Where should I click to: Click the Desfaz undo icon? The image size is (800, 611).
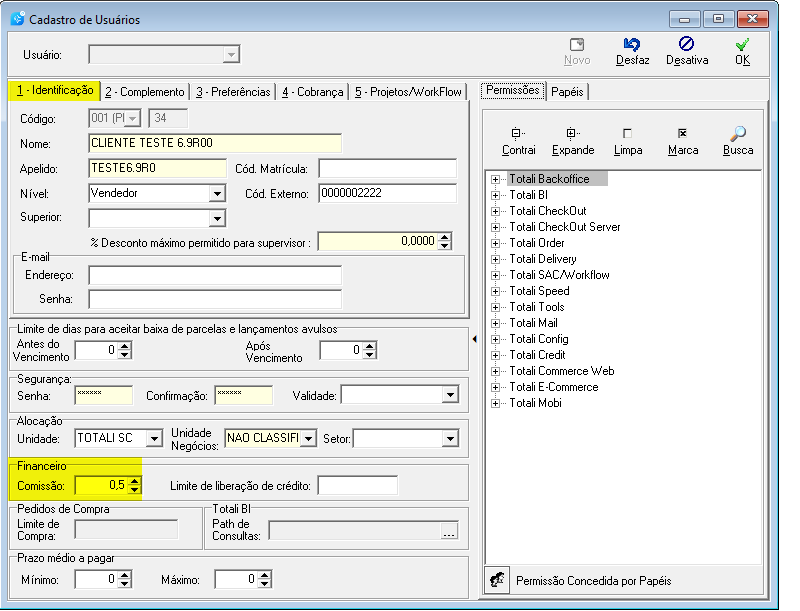[x=632, y=44]
